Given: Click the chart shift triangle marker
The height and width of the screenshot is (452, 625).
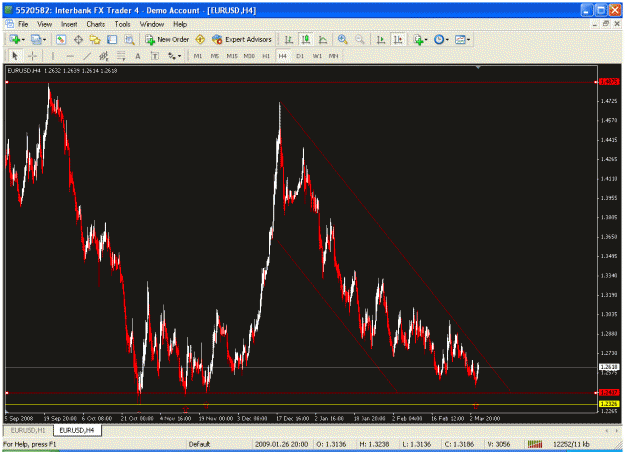Looking at the screenshot, I should click(478, 67).
